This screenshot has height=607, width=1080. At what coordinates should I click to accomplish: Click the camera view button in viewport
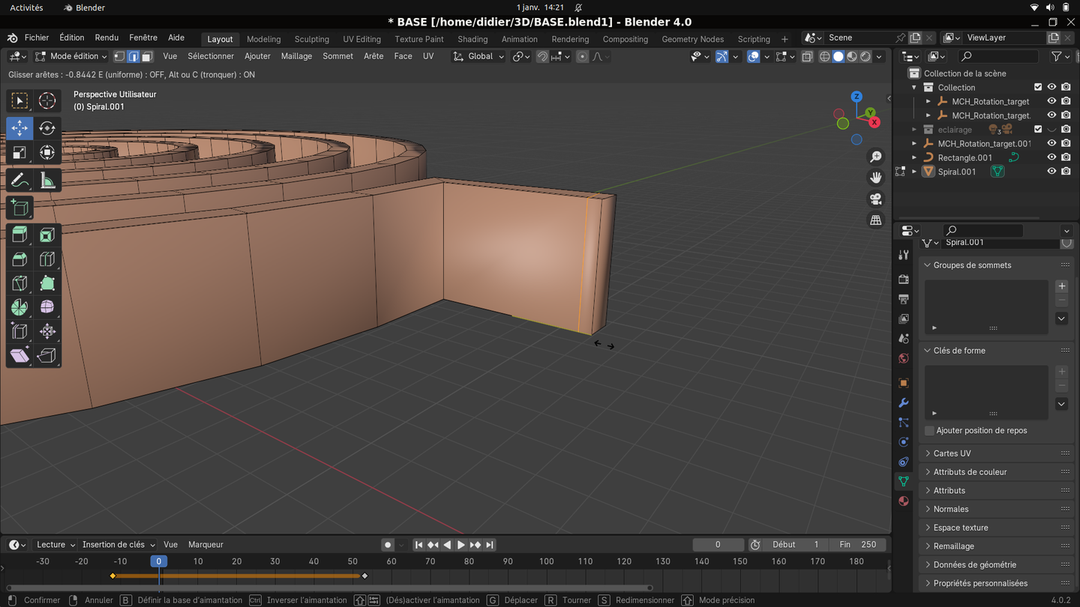(876, 199)
